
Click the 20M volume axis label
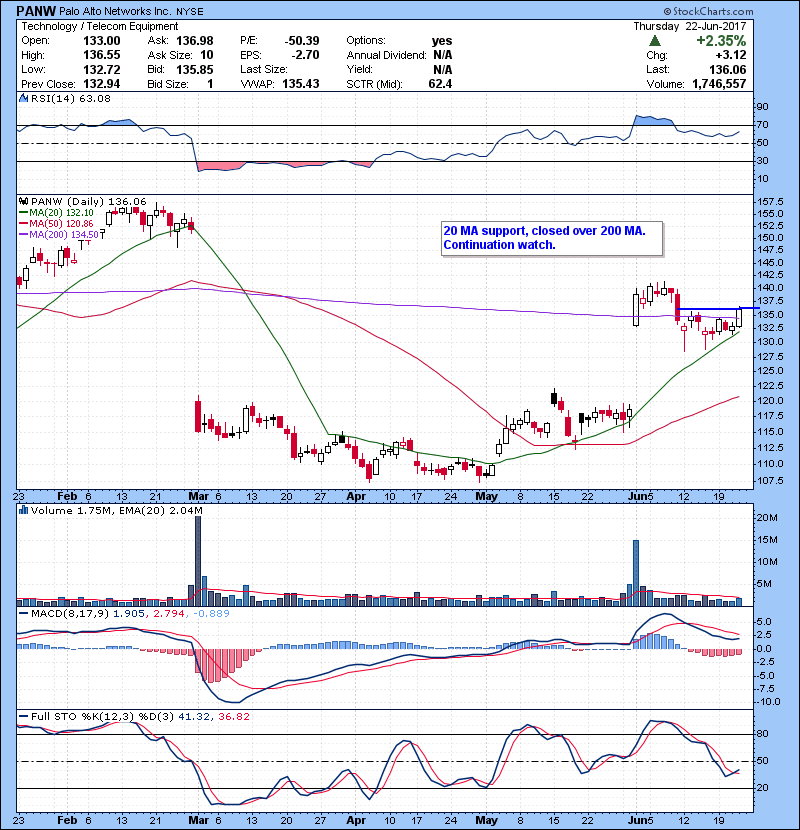pyautogui.click(x=767, y=518)
